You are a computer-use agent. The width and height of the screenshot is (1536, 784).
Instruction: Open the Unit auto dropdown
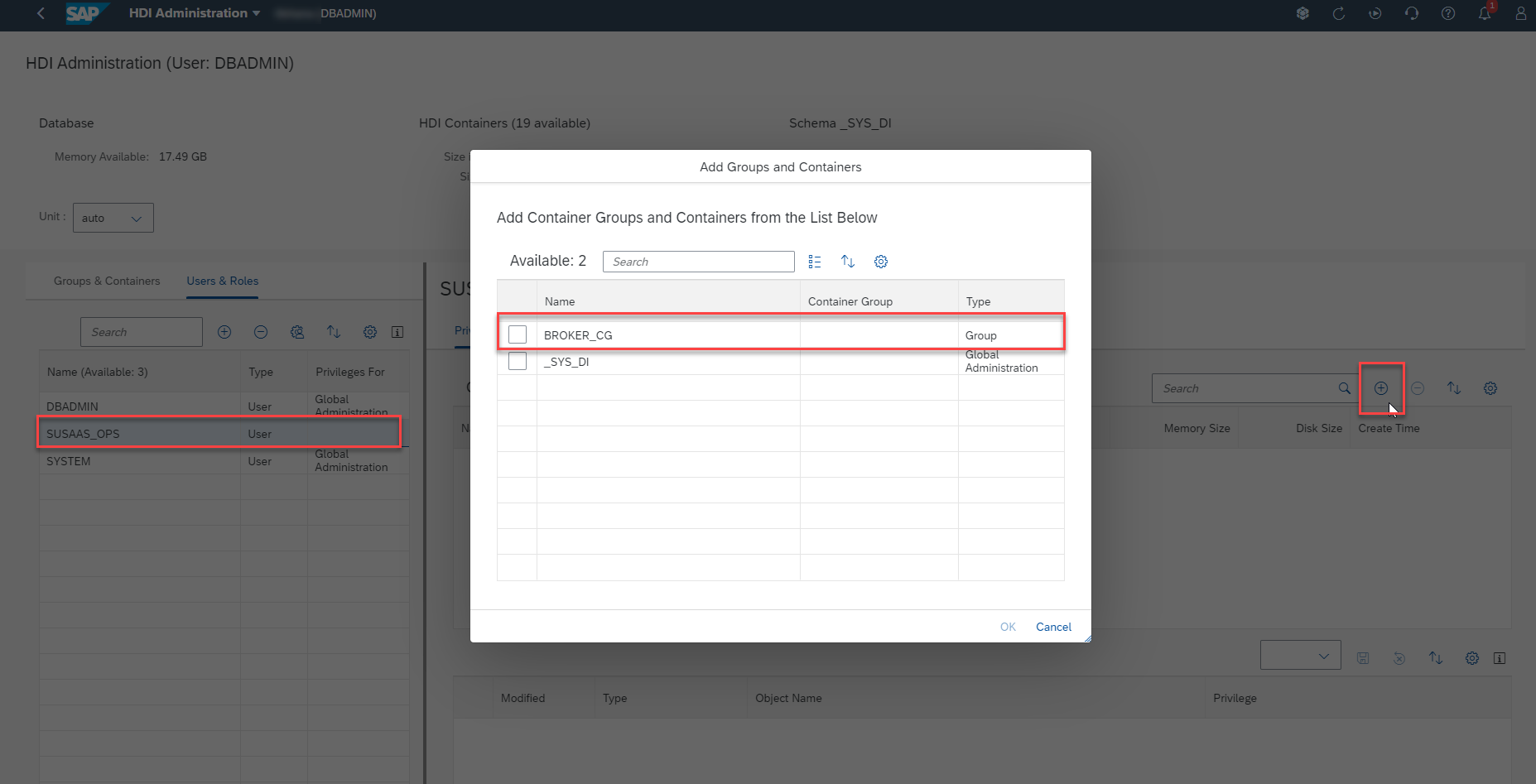(x=113, y=218)
